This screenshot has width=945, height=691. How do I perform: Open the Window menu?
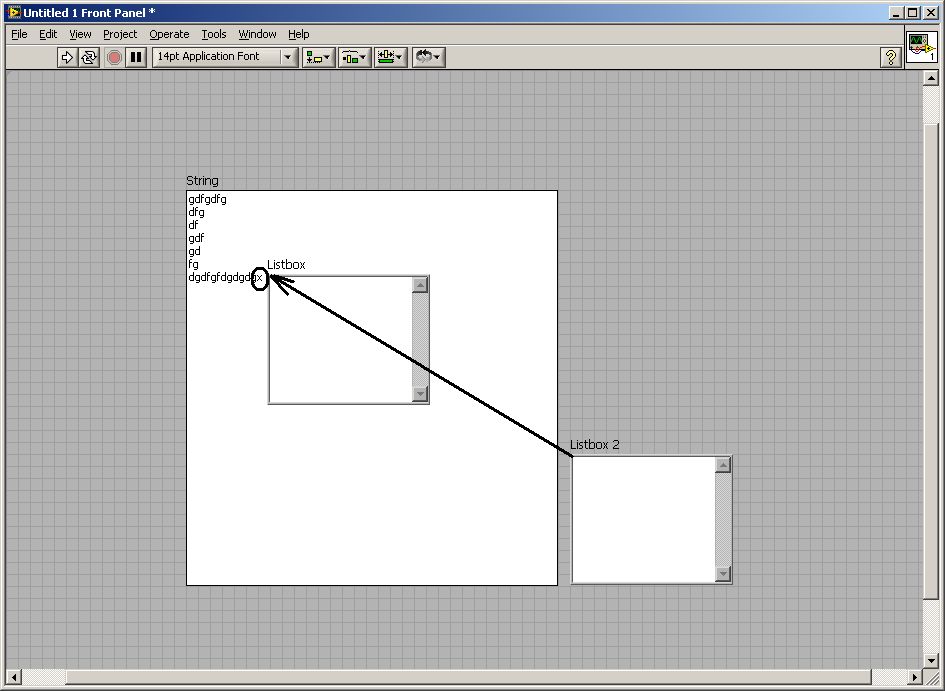tap(257, 34)
